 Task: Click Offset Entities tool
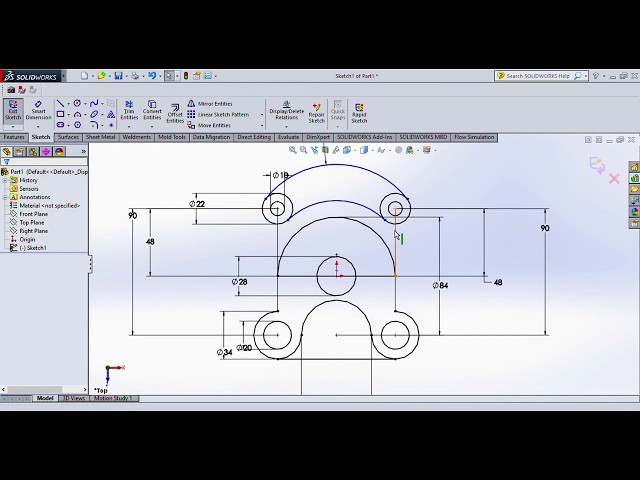pos(175,113)
